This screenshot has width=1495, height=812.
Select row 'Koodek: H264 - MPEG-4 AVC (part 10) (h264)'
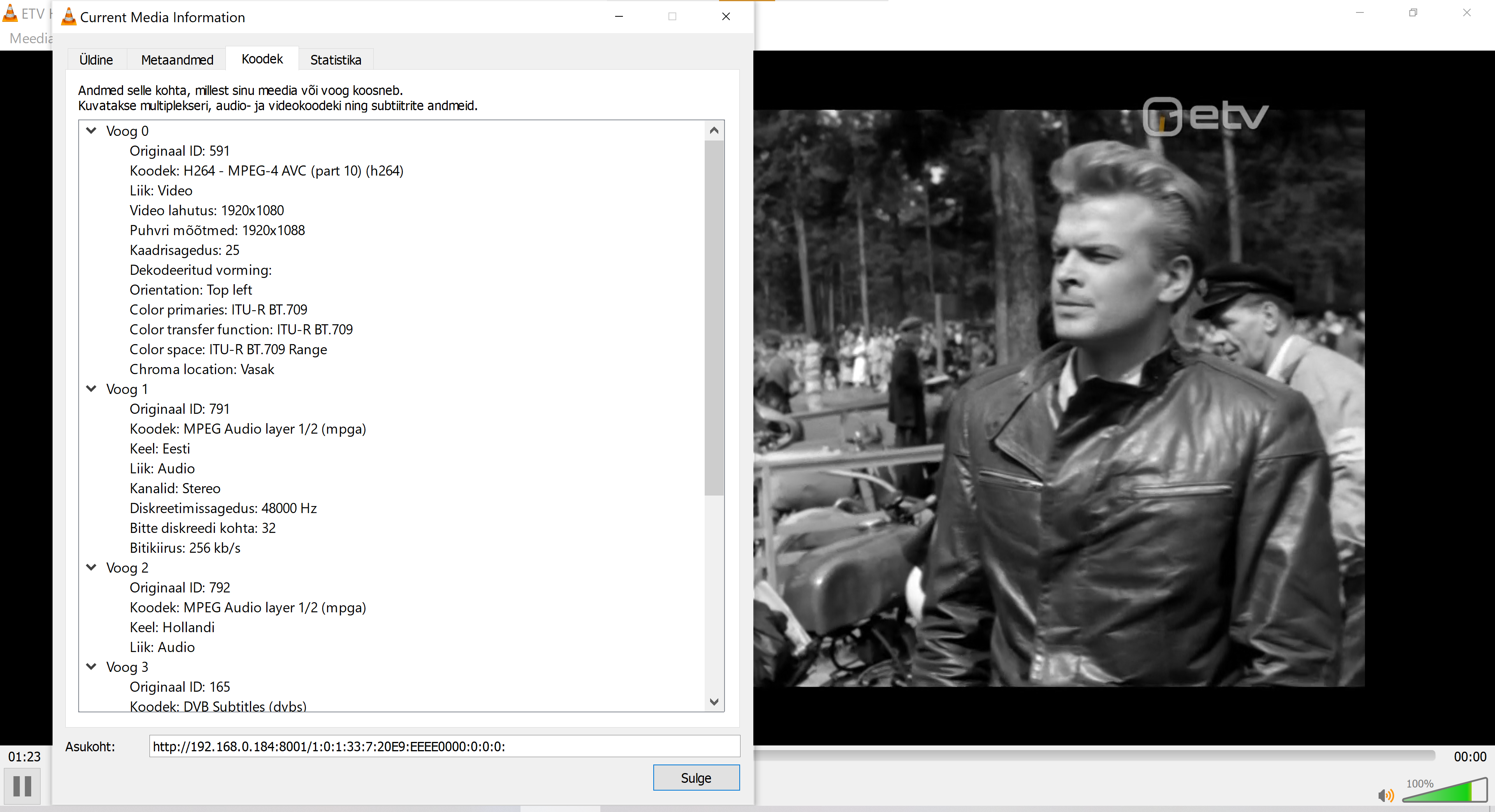(266, 170)
